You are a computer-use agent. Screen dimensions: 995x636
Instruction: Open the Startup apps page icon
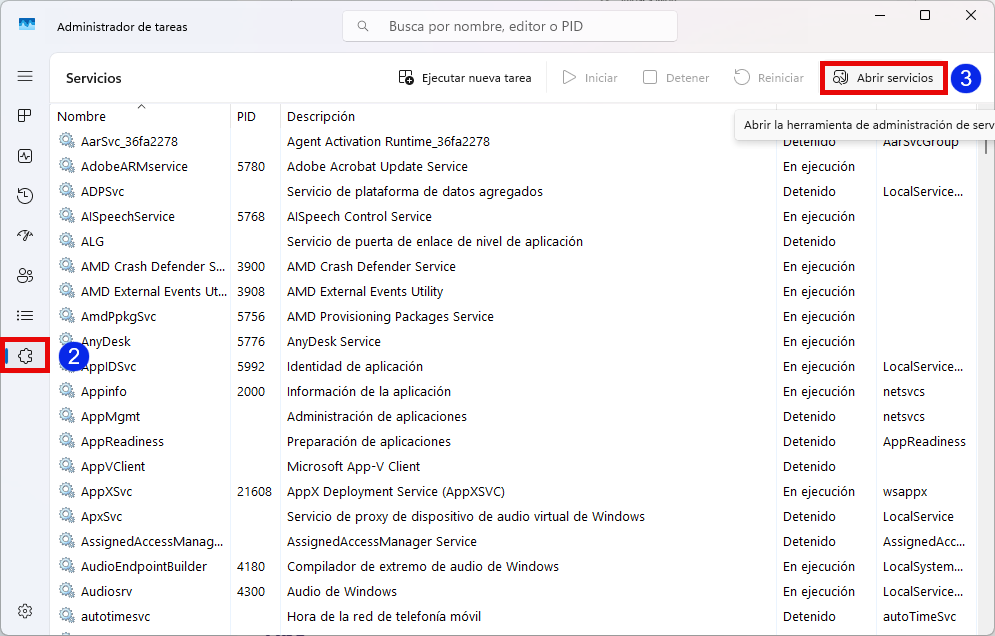25,235
